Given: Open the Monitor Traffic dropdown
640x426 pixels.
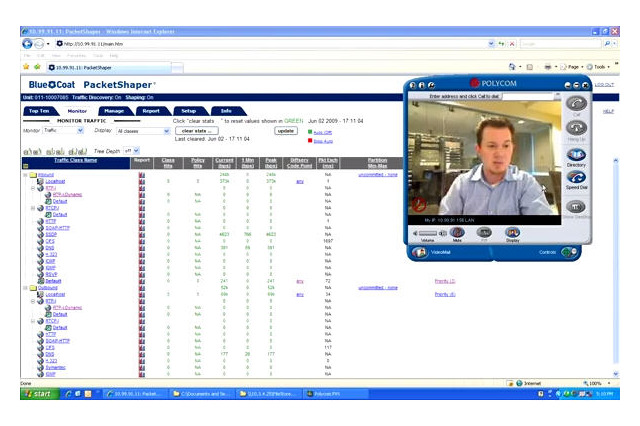Looking at the screenshot, I should pyautogui.click(x=63, y=131).
